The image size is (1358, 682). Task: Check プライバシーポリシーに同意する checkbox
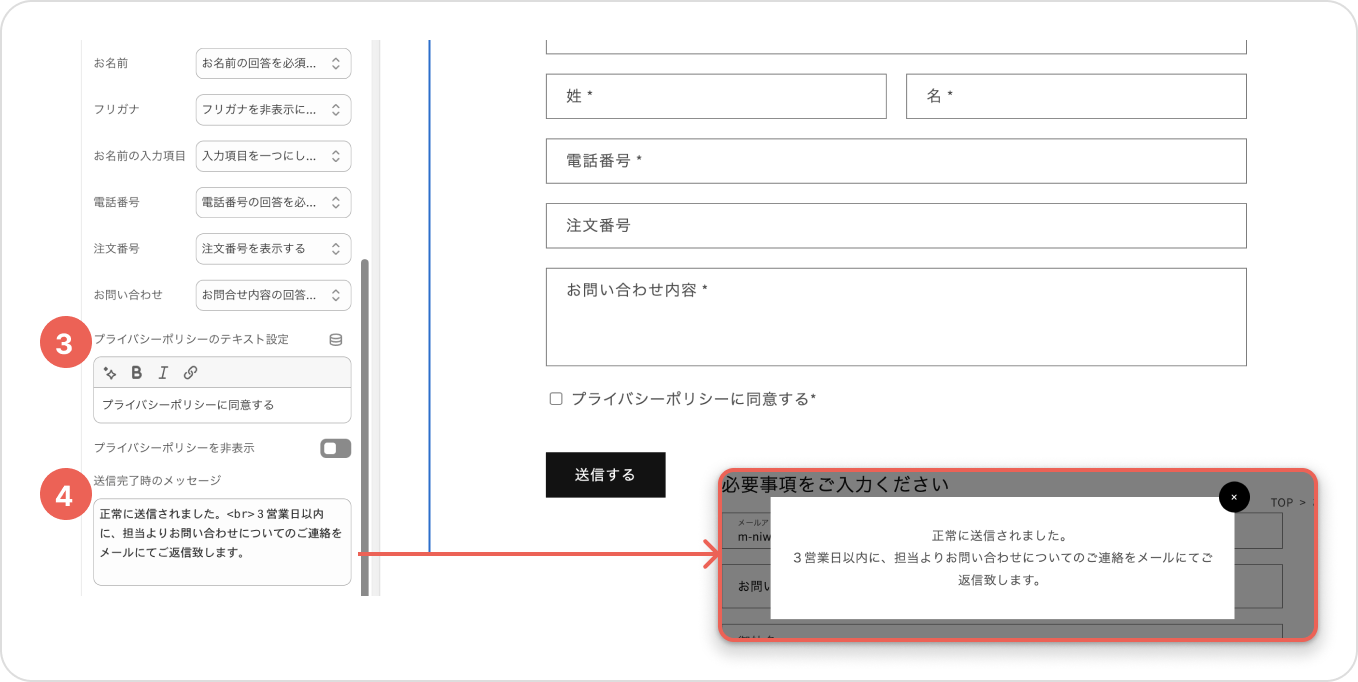click(556, 399)
